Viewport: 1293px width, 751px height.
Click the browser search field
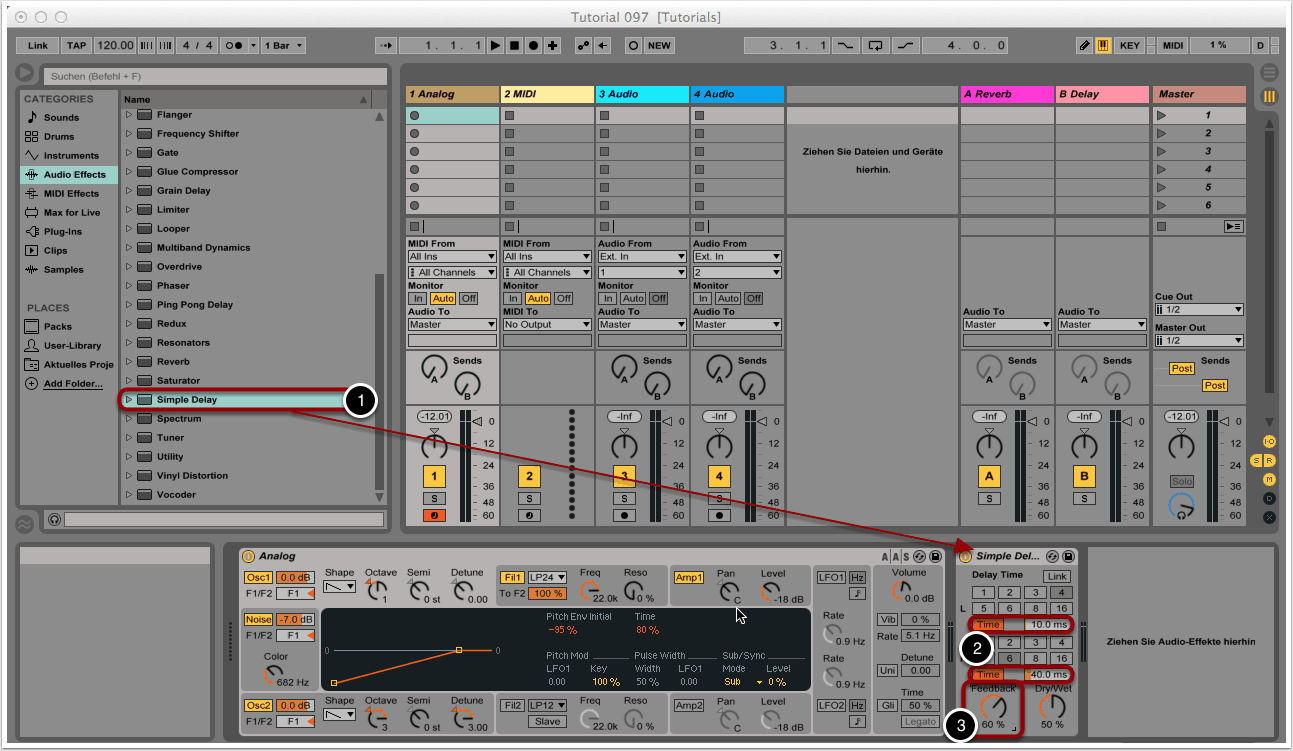(214, 76)
